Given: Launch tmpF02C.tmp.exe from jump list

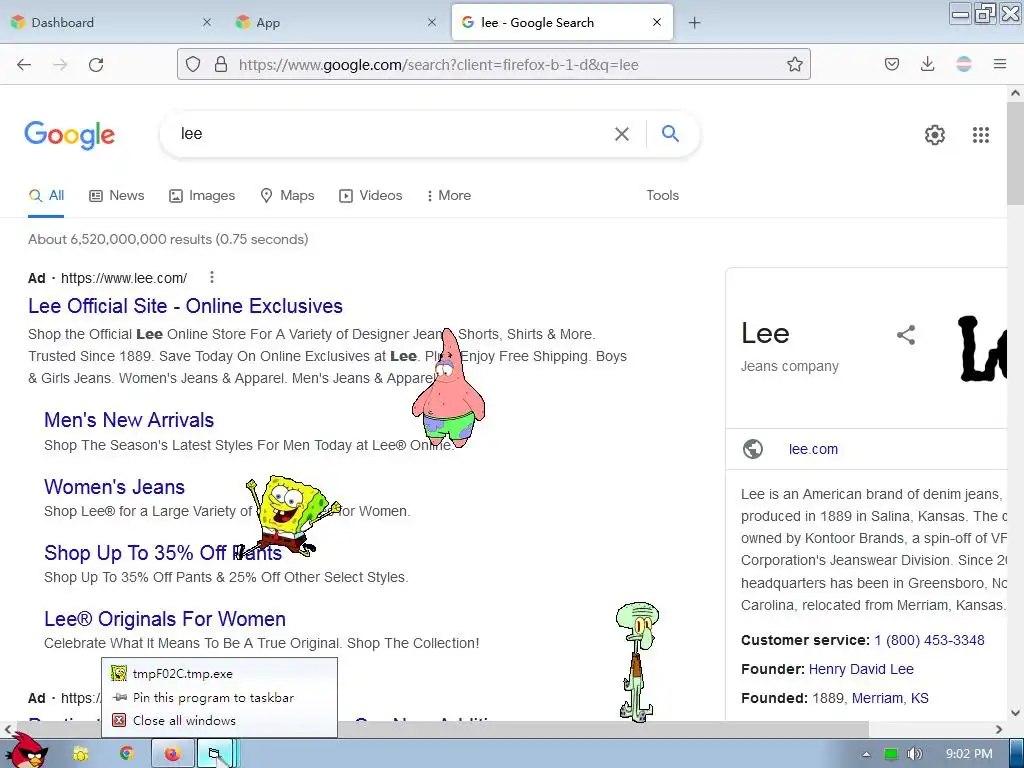Looking at the screenshot, I should click(219, 673).
